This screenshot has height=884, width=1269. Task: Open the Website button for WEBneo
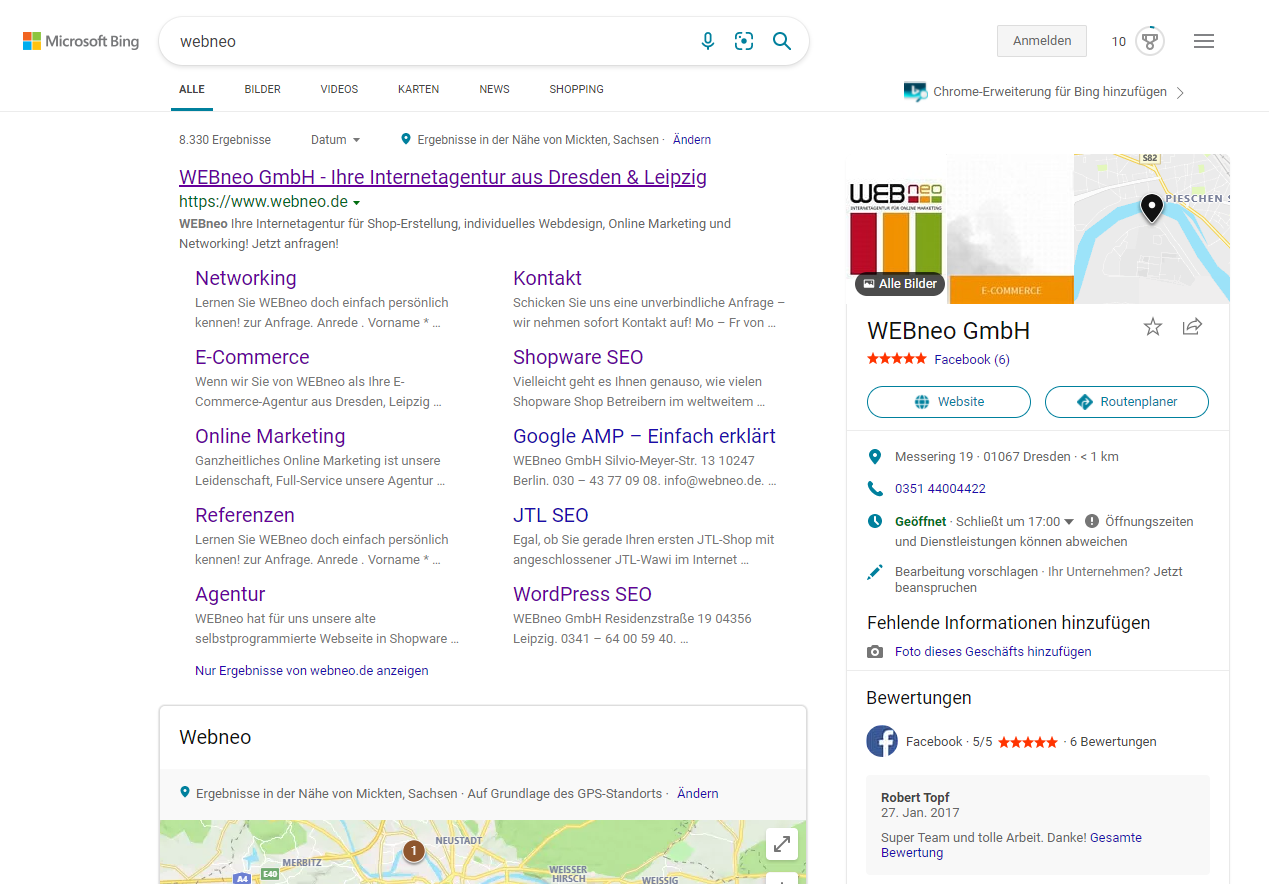(x=949, y=402)
